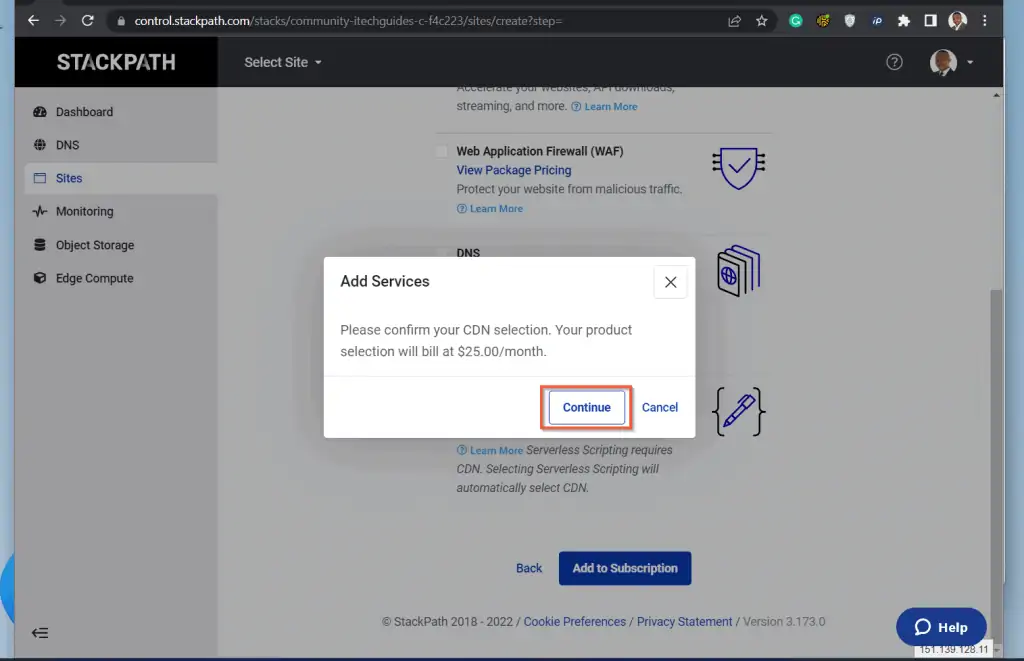Open the Grammarly browser extension icon
Screen dimensions: 1024x661
795,19
